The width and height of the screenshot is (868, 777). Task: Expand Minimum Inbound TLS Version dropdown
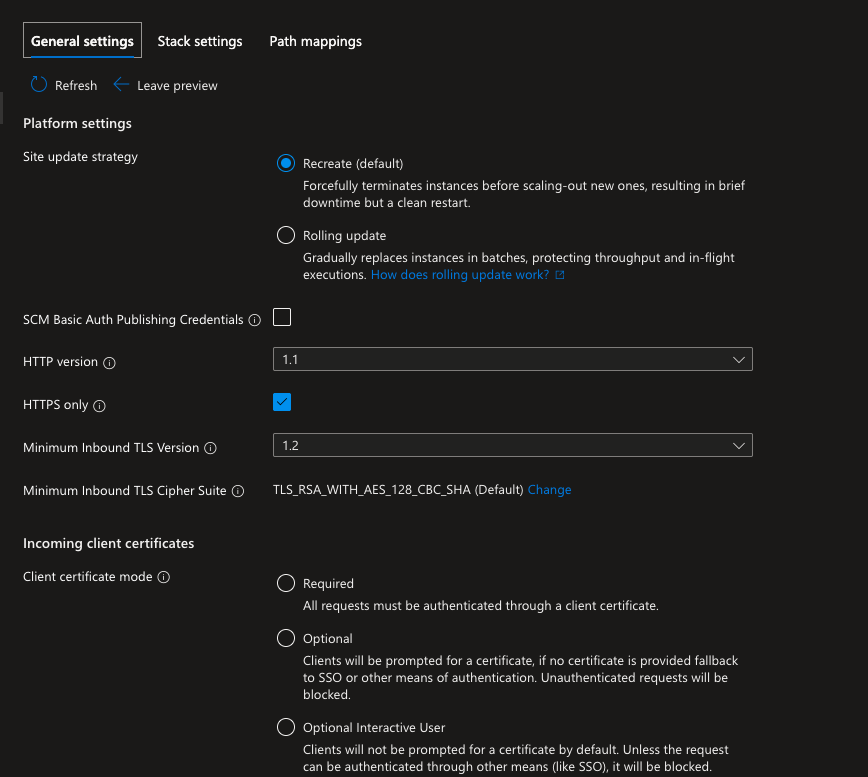[512, 445]
